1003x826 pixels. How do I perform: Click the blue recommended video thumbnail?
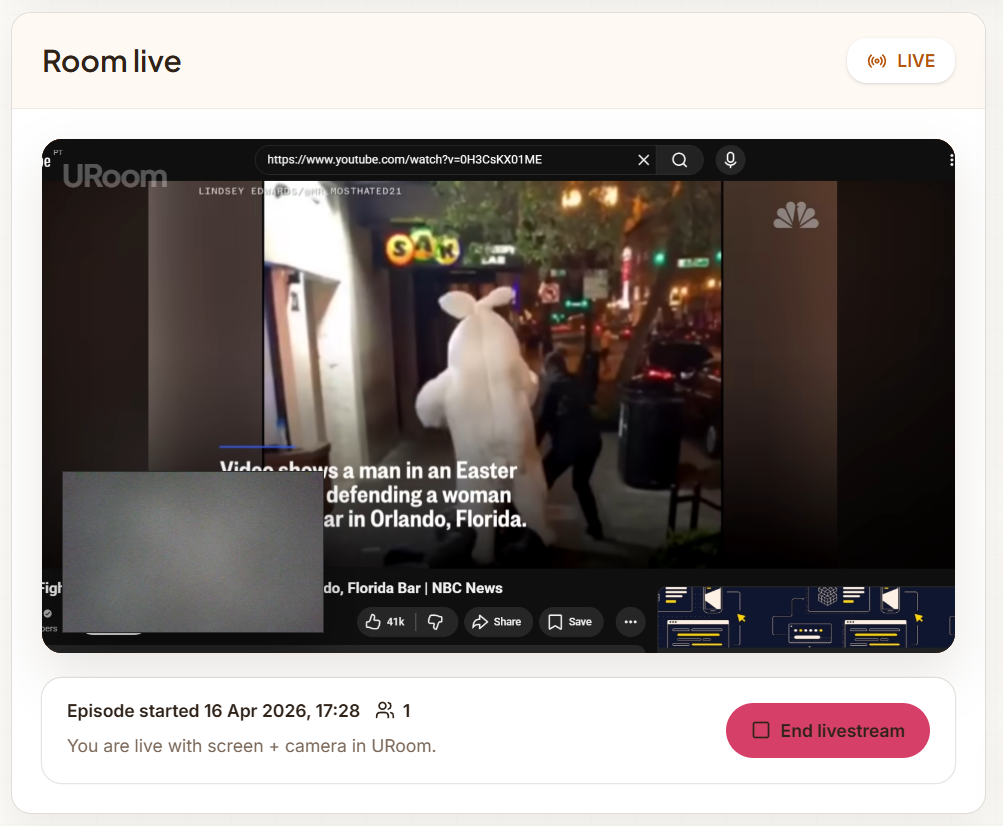tap(806, 617)
